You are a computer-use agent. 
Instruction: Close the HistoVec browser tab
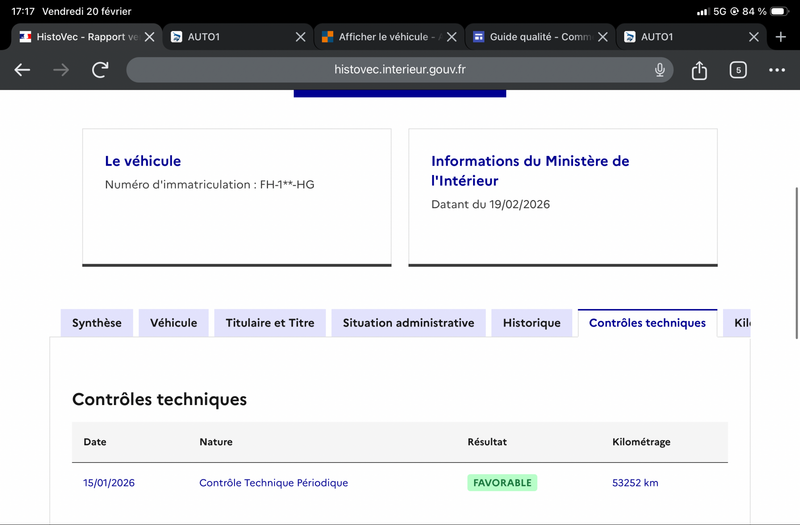click(149, 37)
